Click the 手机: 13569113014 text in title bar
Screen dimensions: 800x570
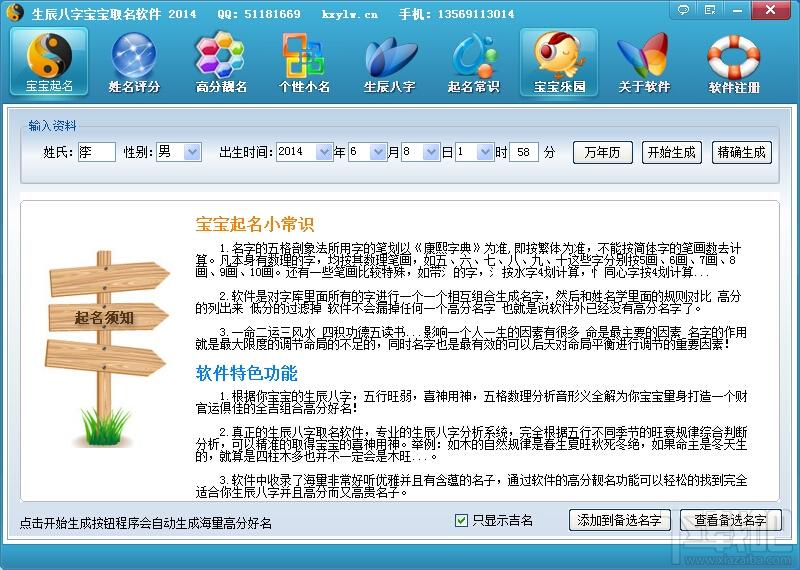pyautogui.click(x=457, y=14)
